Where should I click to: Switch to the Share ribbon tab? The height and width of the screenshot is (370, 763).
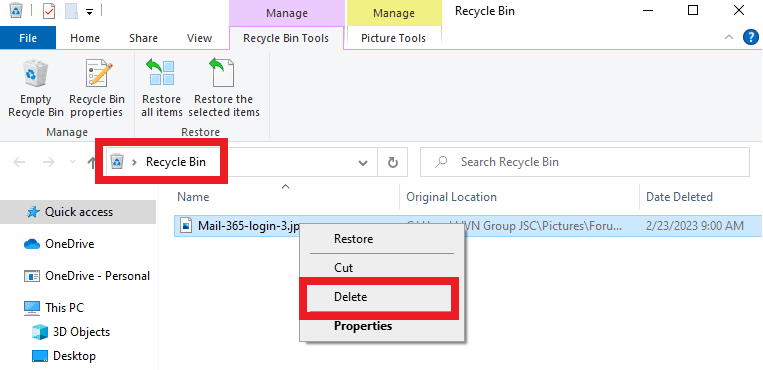pyautogui.click(x=143, y=38)
